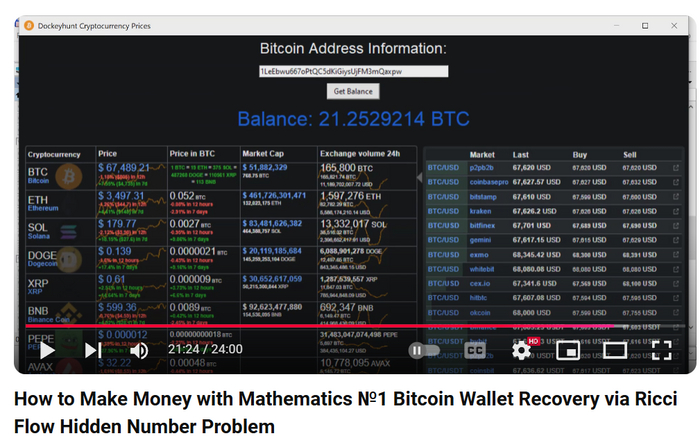Click the Binance Coin logo

tap(69, 312)
